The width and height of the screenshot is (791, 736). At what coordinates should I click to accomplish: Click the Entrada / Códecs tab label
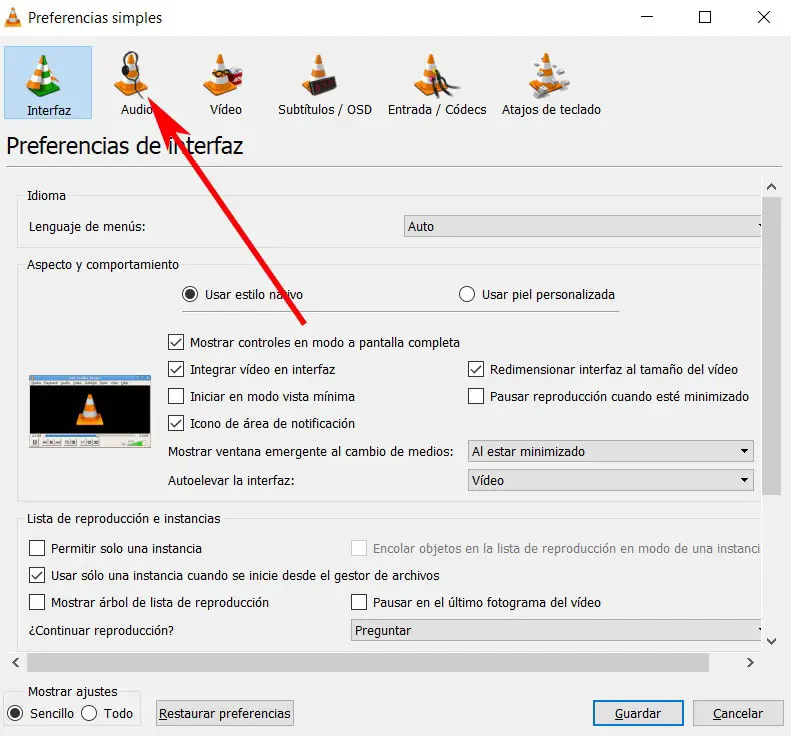pyautogui.click(x=437, y=109)
